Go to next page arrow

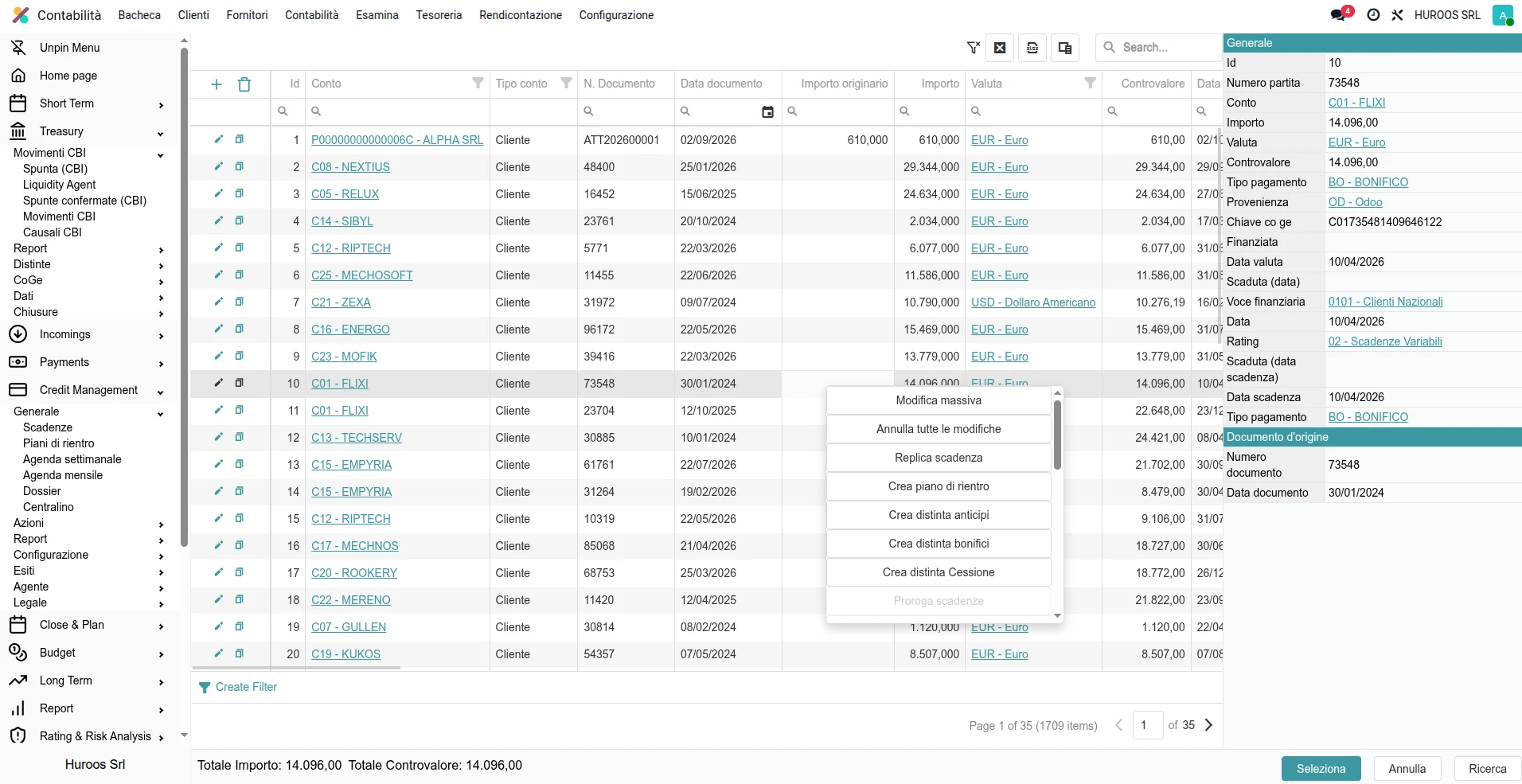pyautogui.click(x=1208, y=725)
